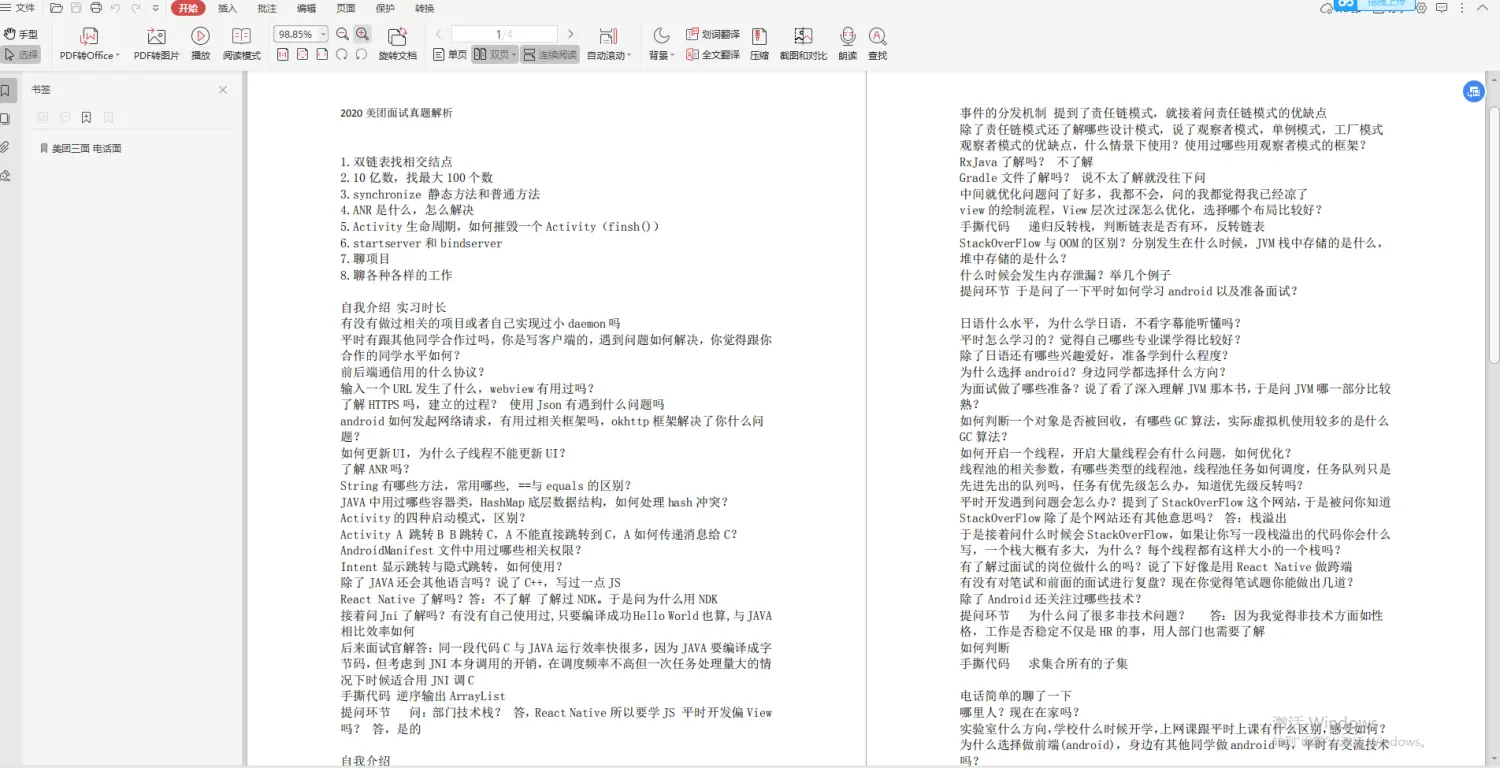
Task: Open PDF转Office conversion tool
Action: tap(88, 42)
